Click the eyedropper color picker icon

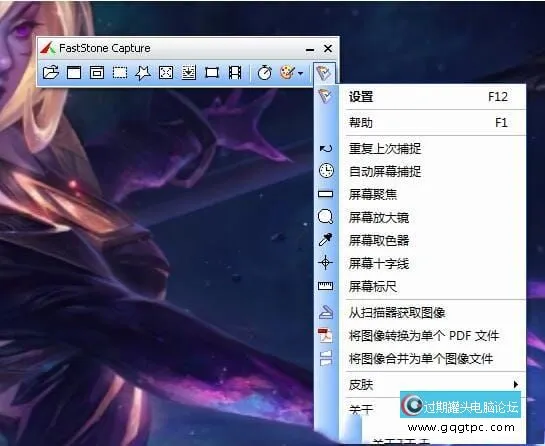[x=326, y=240]
